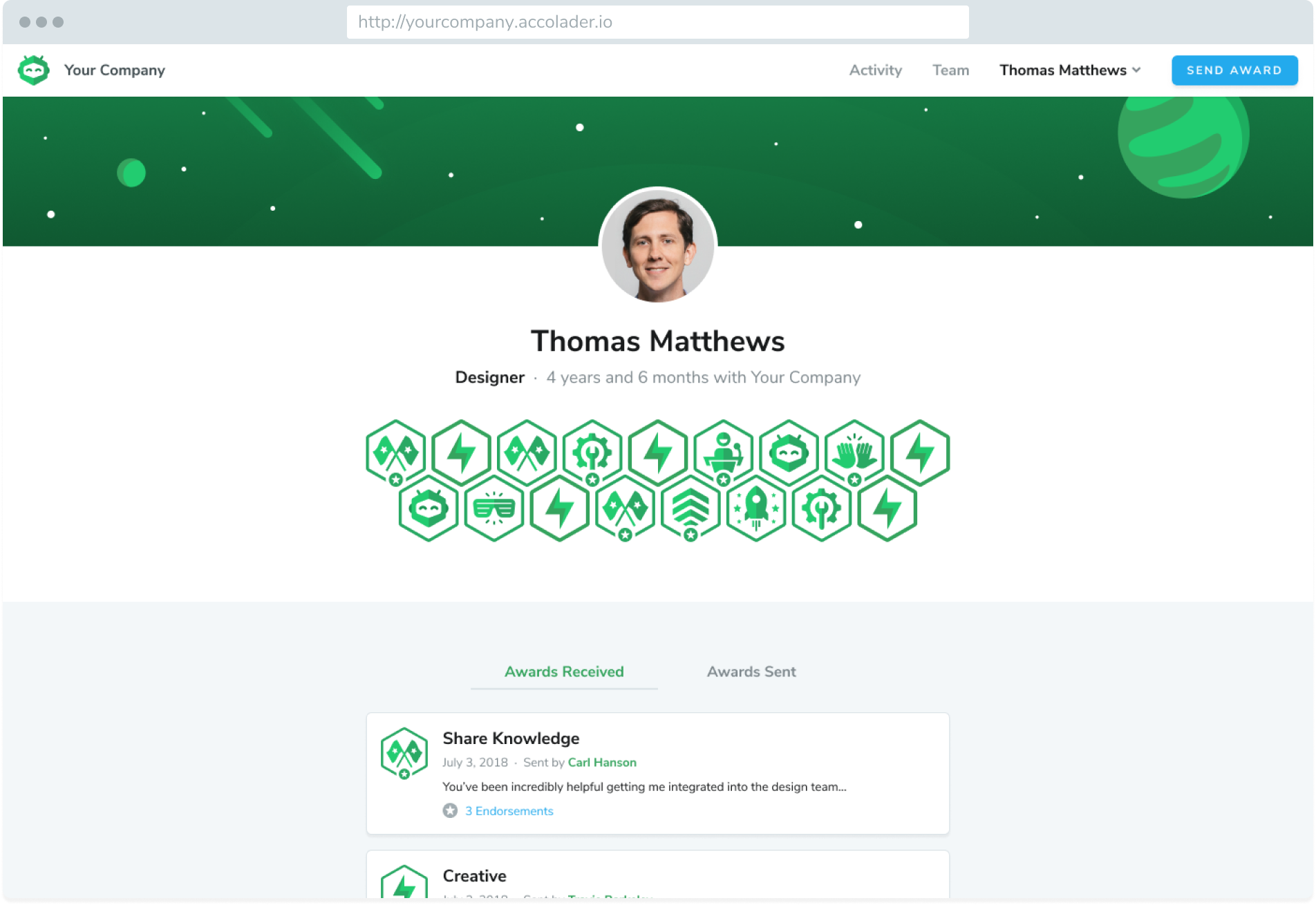Click Thomas Matthews' profile photo
This screenshot has width=1316, height=905.
[657, 245]
